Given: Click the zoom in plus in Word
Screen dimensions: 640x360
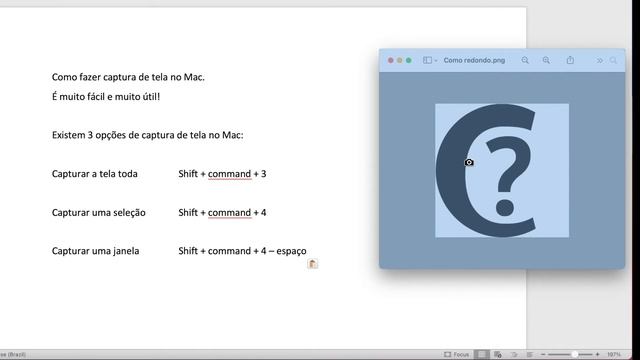Looking at the screenshot, I should click(598, 354).
